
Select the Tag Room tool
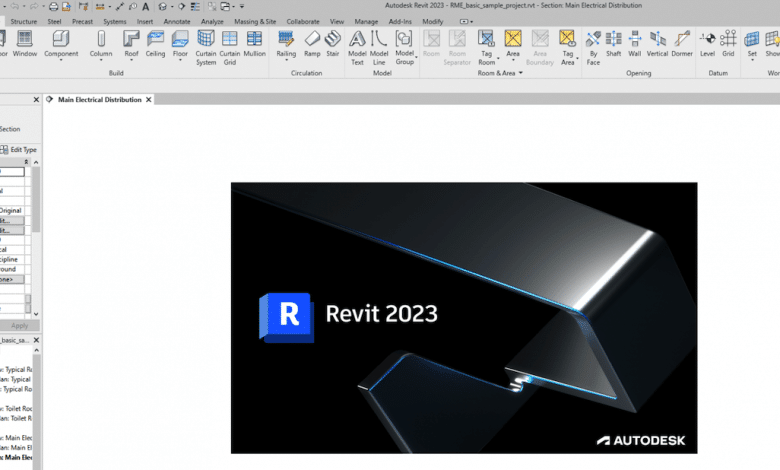[487, 48]
